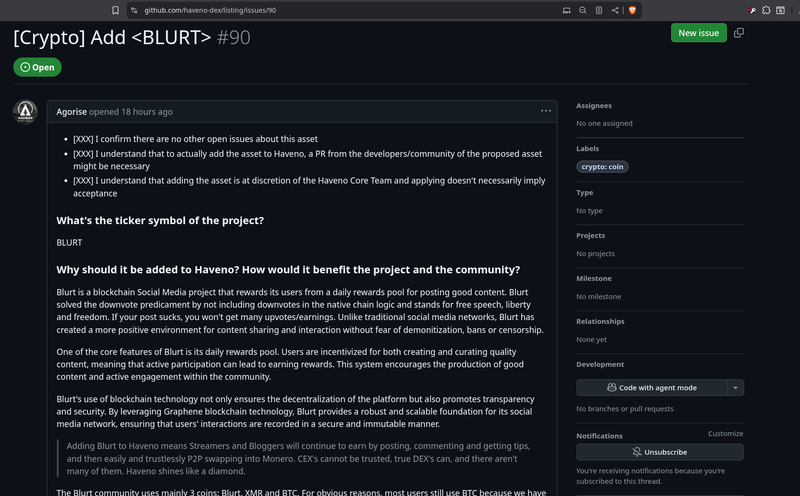Expand the Code with agent mode dropdown arrow

coord(736,387)
